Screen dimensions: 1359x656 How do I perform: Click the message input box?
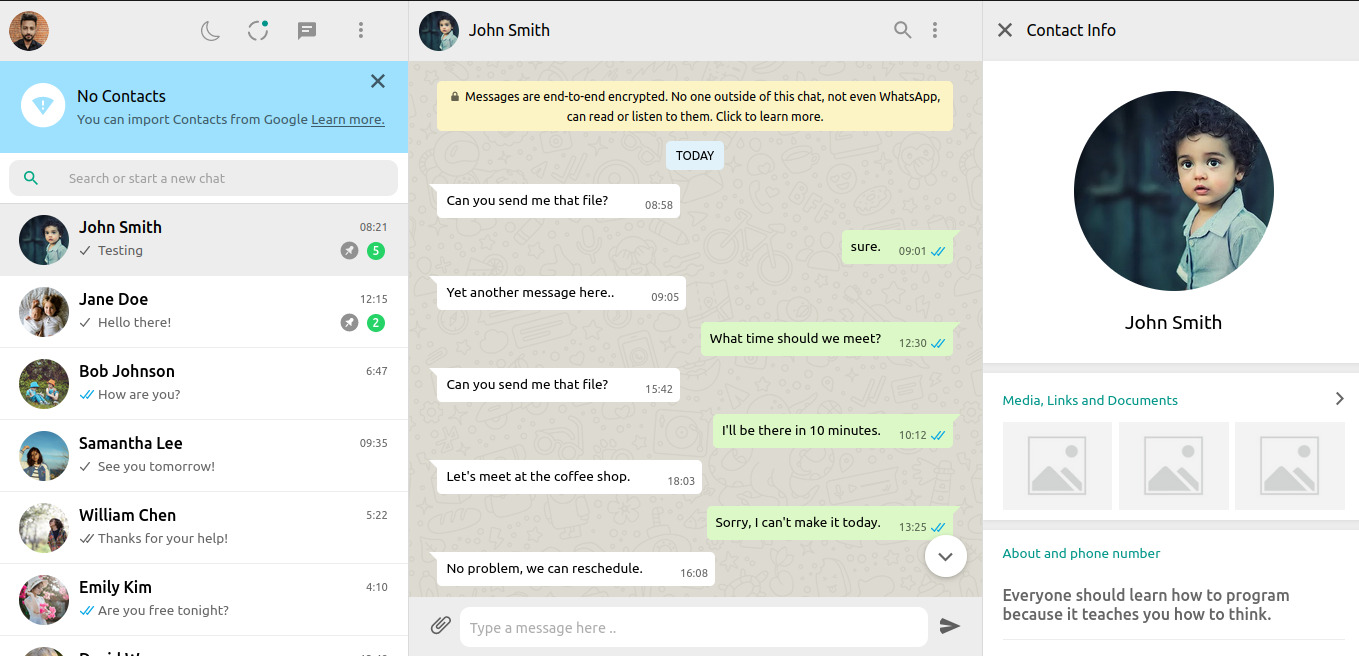tap(692, 628)
